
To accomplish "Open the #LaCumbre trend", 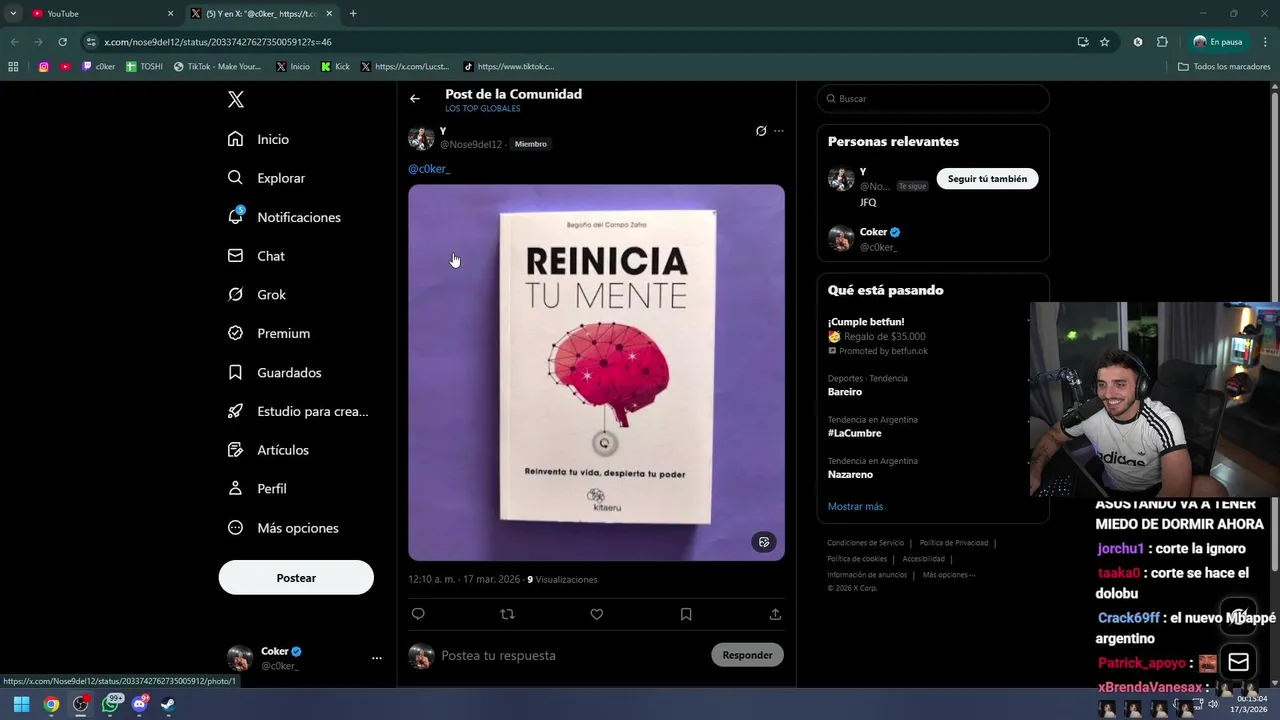I will click(x=855, y=433).
